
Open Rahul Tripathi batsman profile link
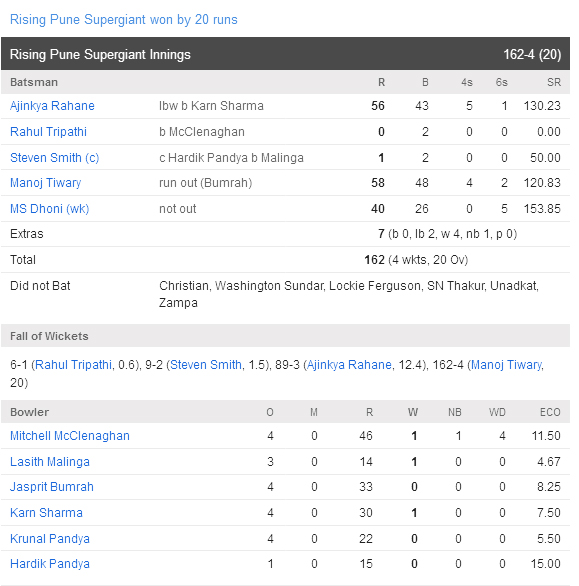point(48,132)
